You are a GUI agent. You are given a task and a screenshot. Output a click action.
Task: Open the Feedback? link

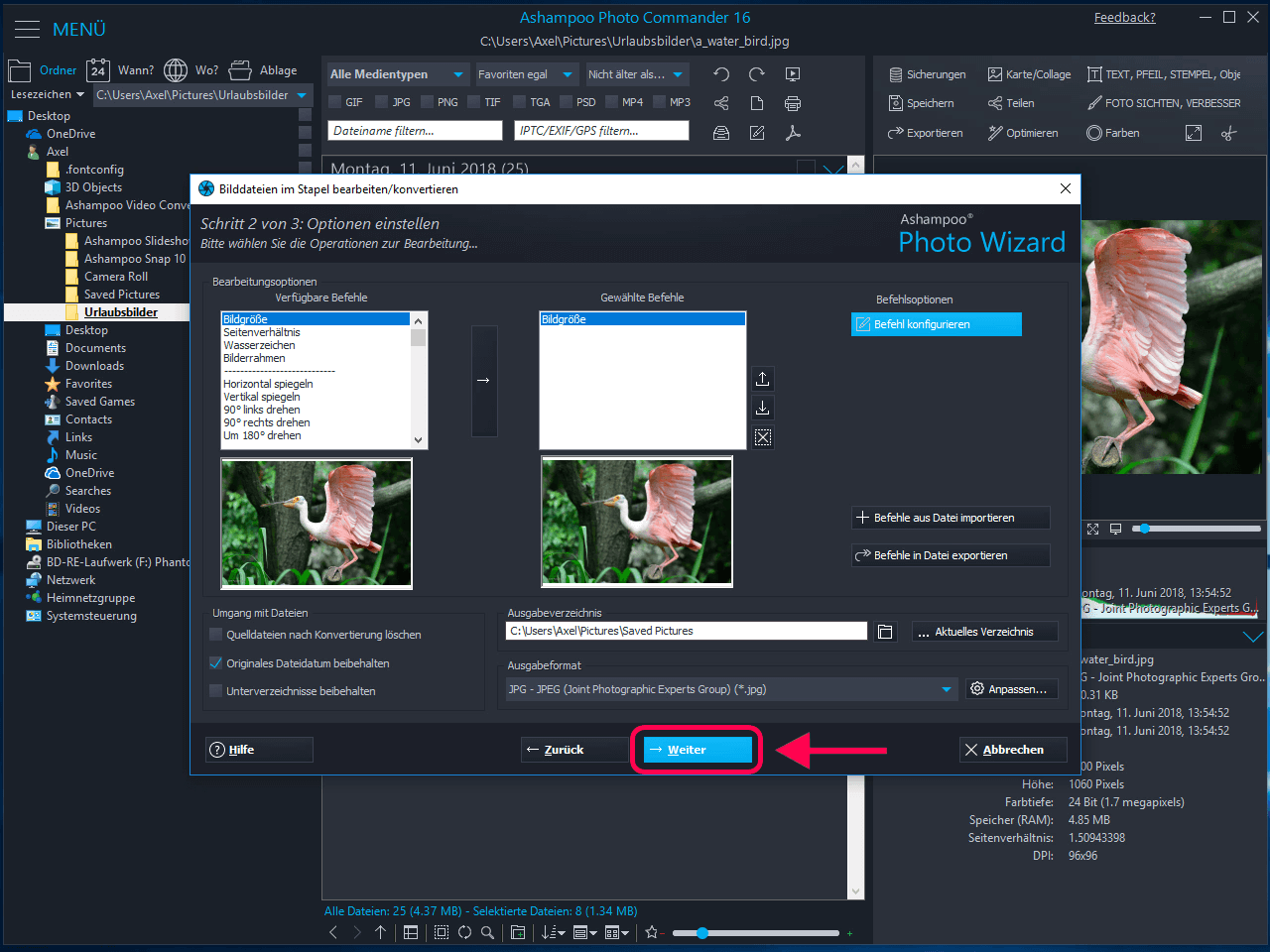pos(1125,18)
